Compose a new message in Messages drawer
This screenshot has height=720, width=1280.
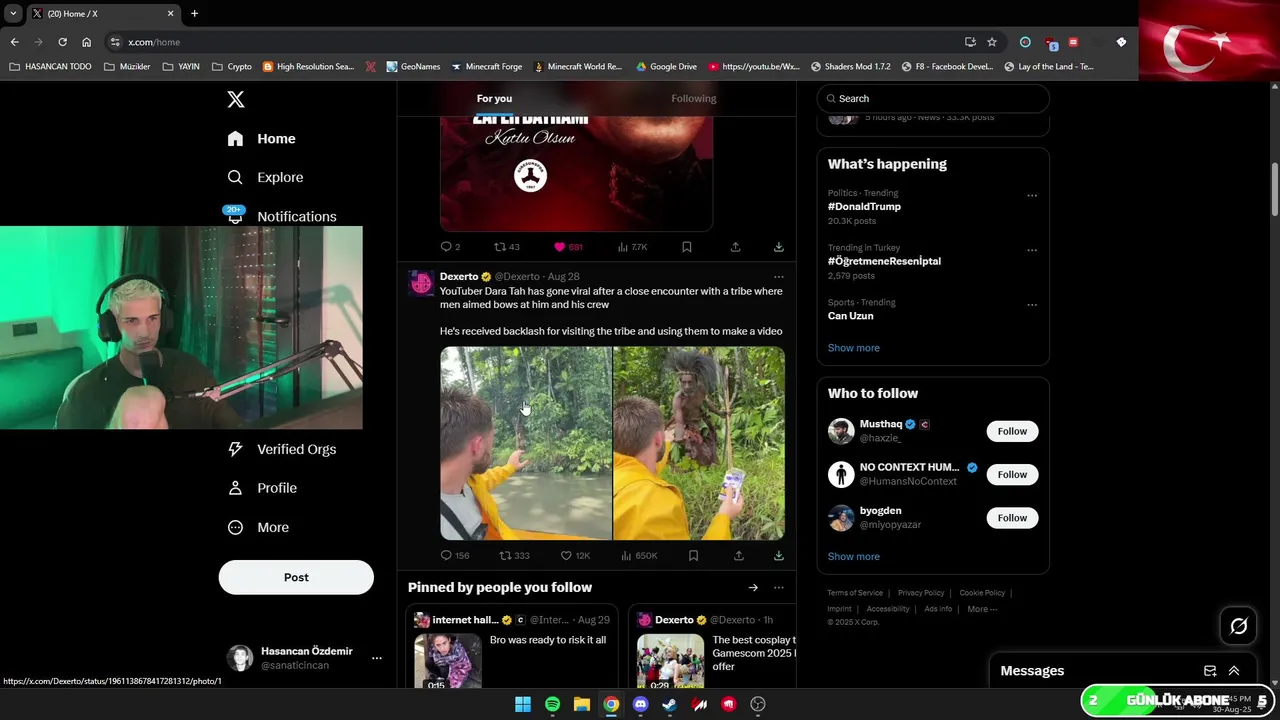pos(1210,671)
